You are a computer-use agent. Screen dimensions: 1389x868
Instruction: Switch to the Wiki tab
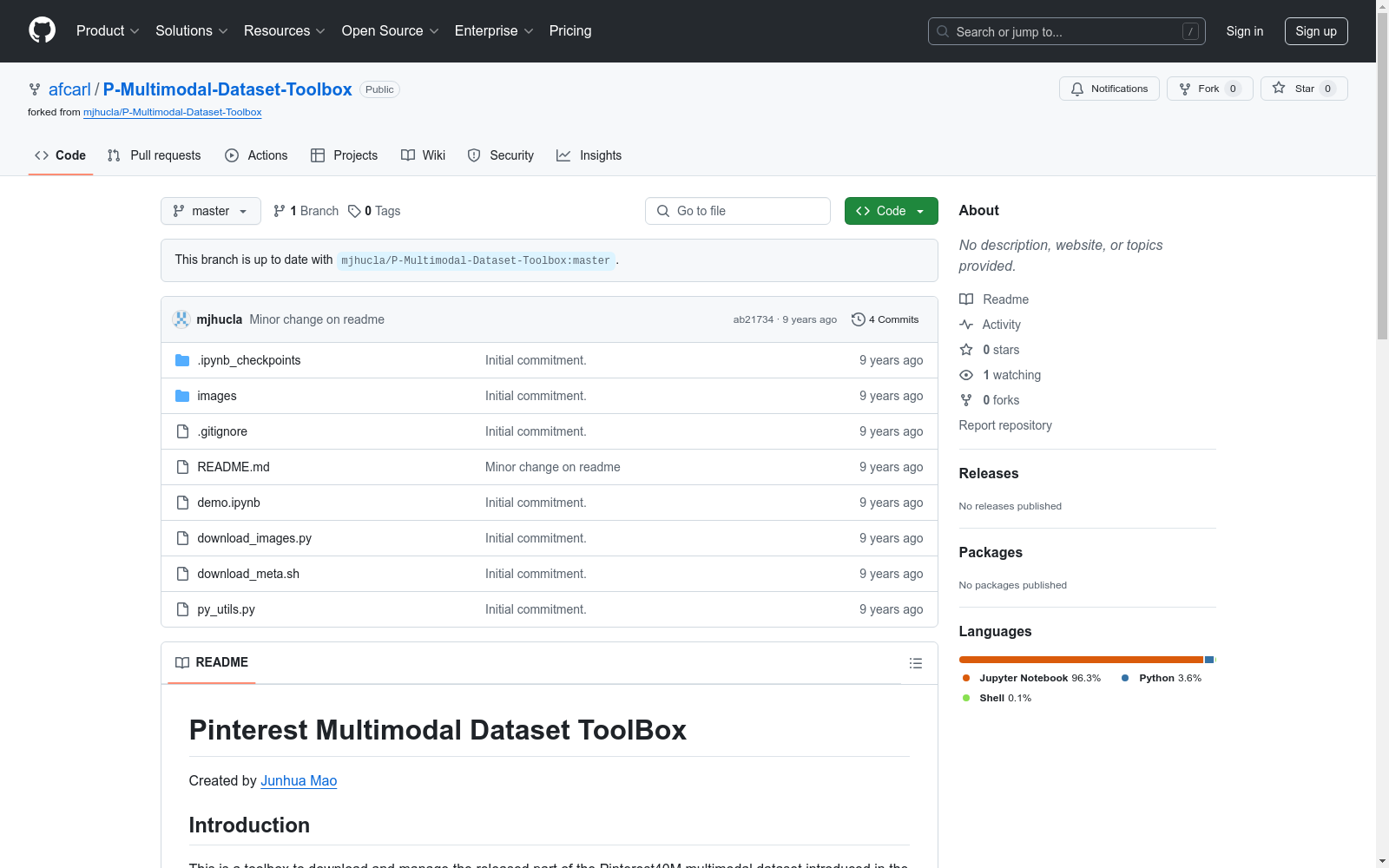423,155
